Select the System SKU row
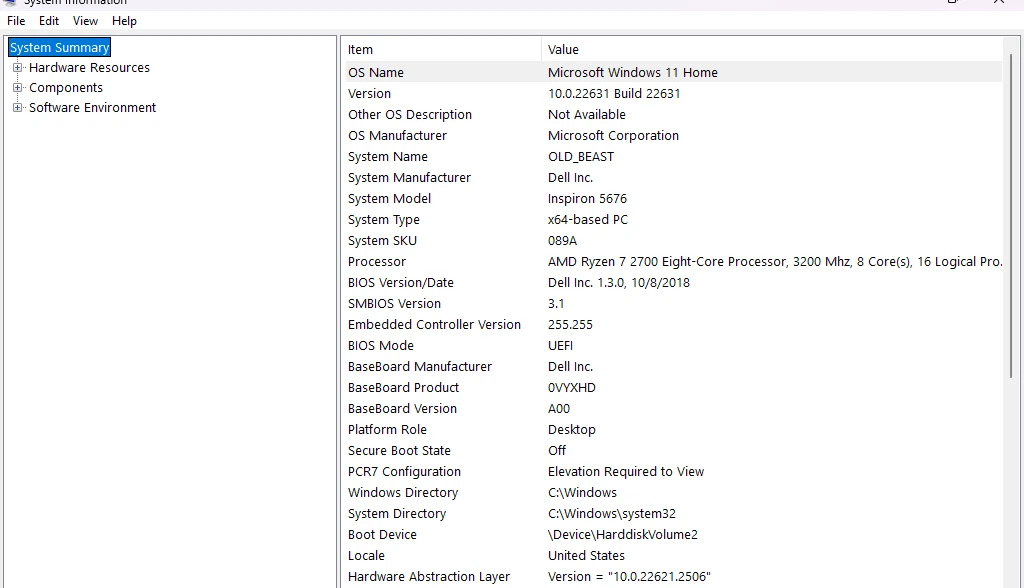The width and height of the screenshot is (1024, 588). pyautogui.click(x=673, y=240)
